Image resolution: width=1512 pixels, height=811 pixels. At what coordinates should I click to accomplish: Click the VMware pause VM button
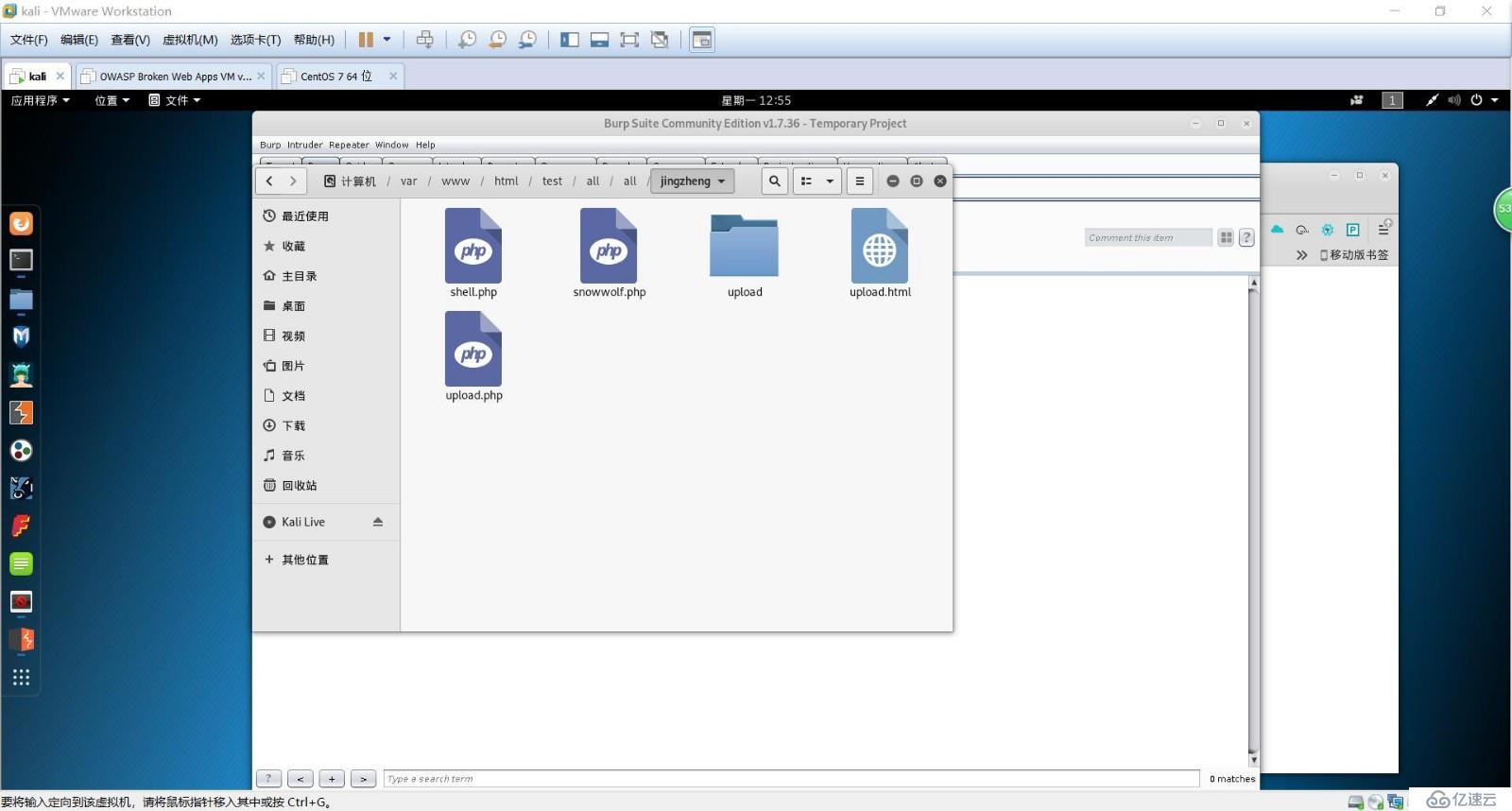(366, 40)
